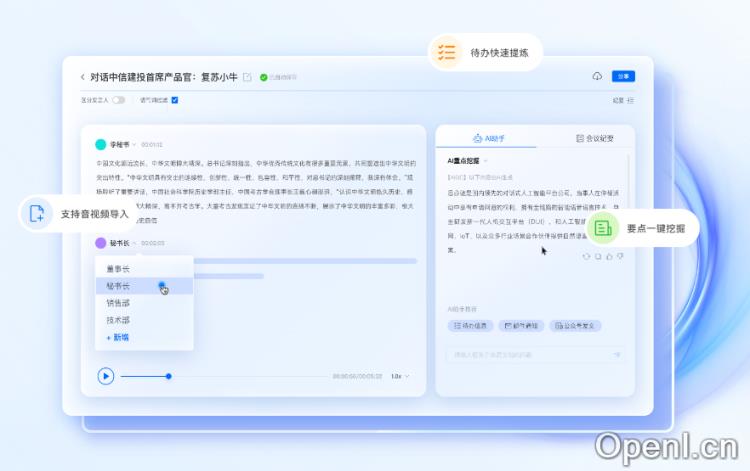Click the purple avatar of 秘书长
The height and width of the screenshot is (471, 750).
click(100, 243)
